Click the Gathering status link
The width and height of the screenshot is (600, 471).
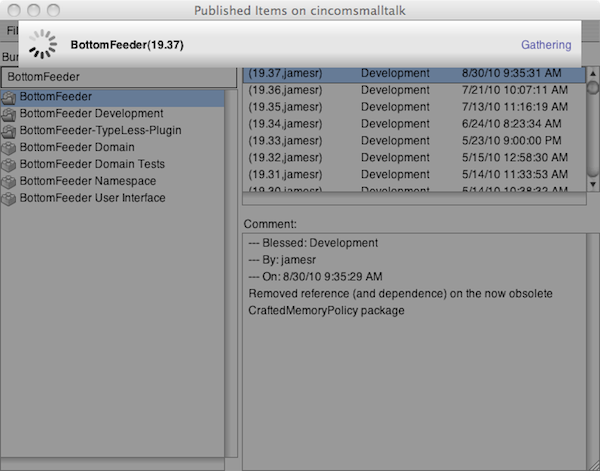(x=546, y=45)
